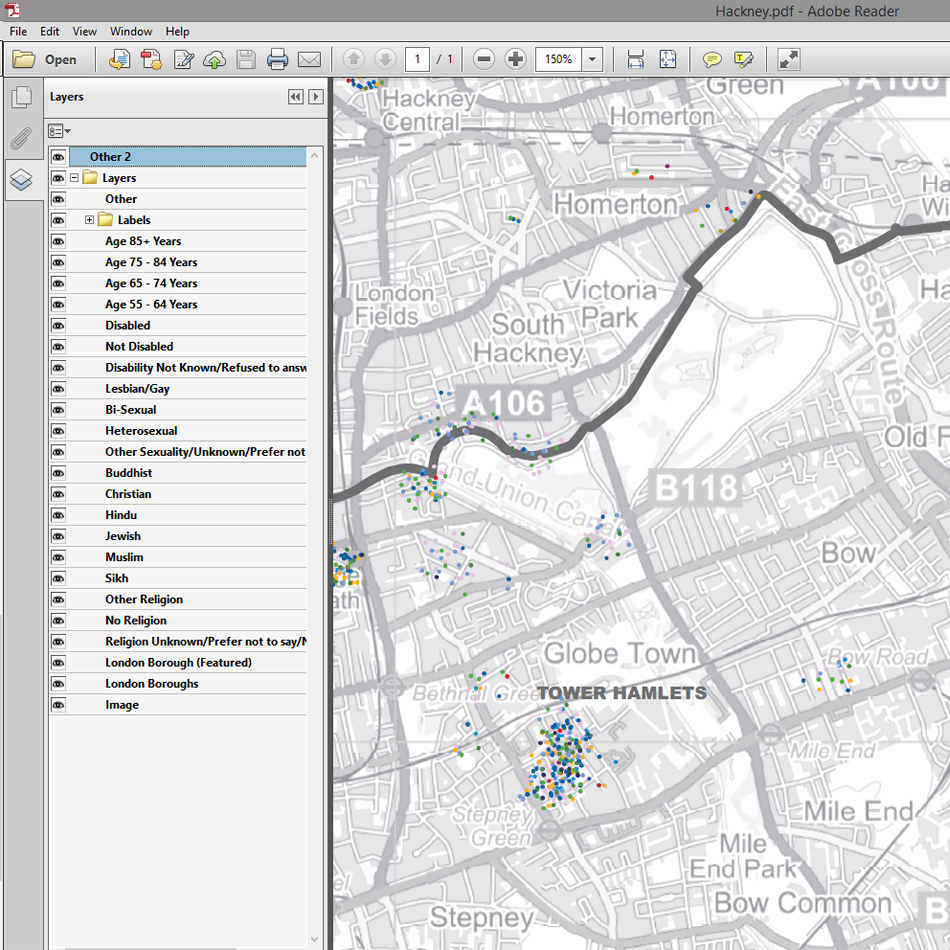Add a sticky note comment
The width and height of the screenshot is (950, 950).
coord(711,60)
